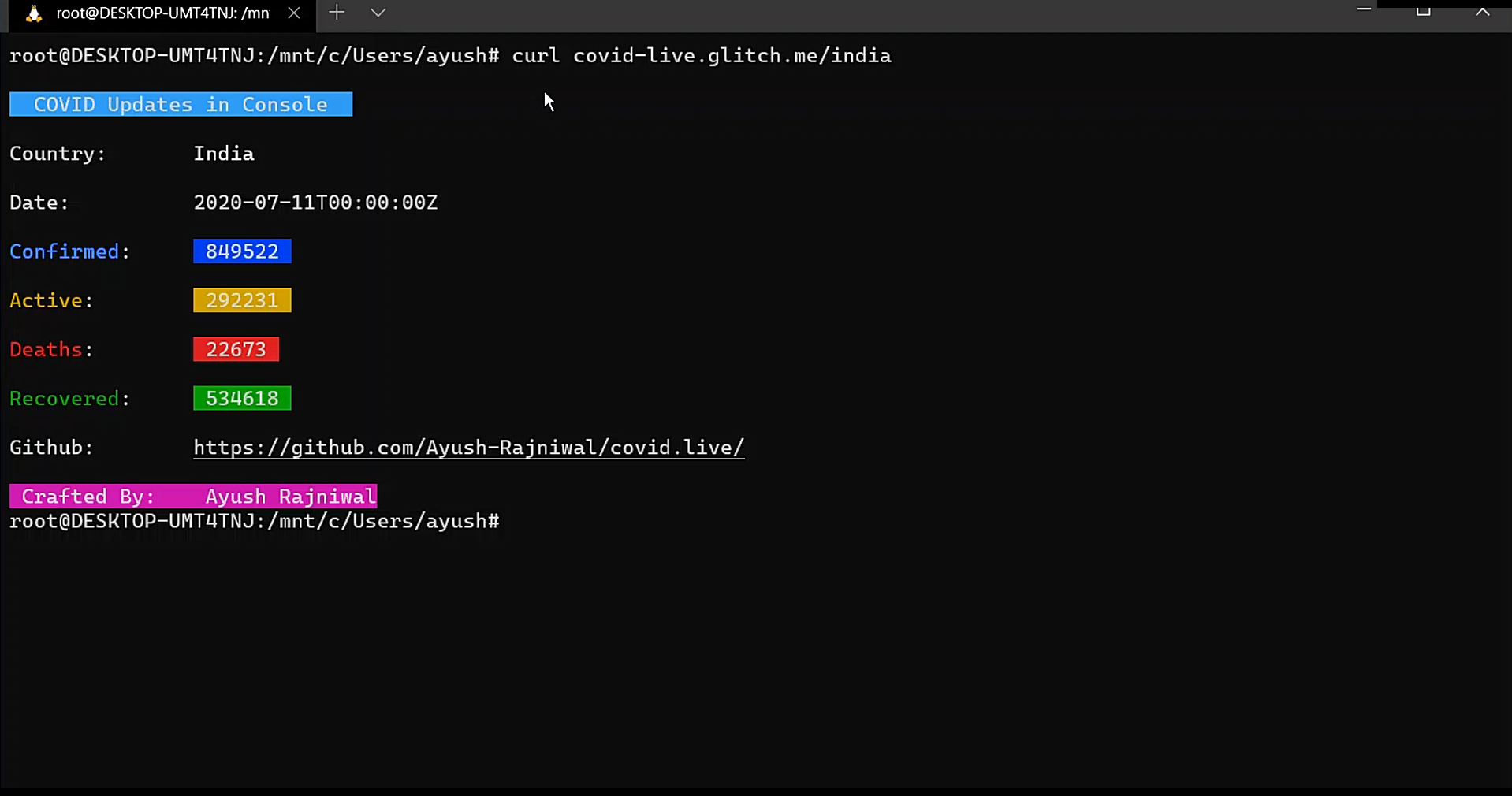Close the current terminal tab
The image size is (1512, 796).
pos(294,13)
